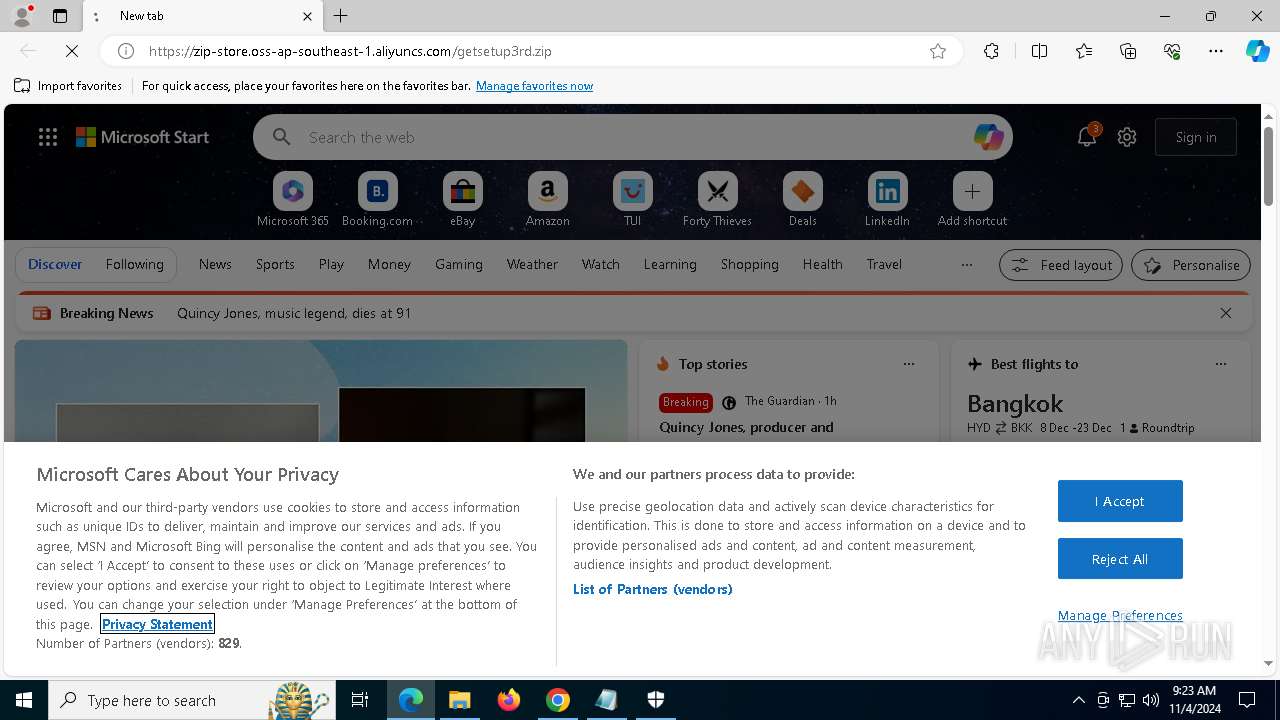The width and height of the screenshot is (1280, 720).
Task: Open the Manage favorites now link
Action: pos(534,86)
